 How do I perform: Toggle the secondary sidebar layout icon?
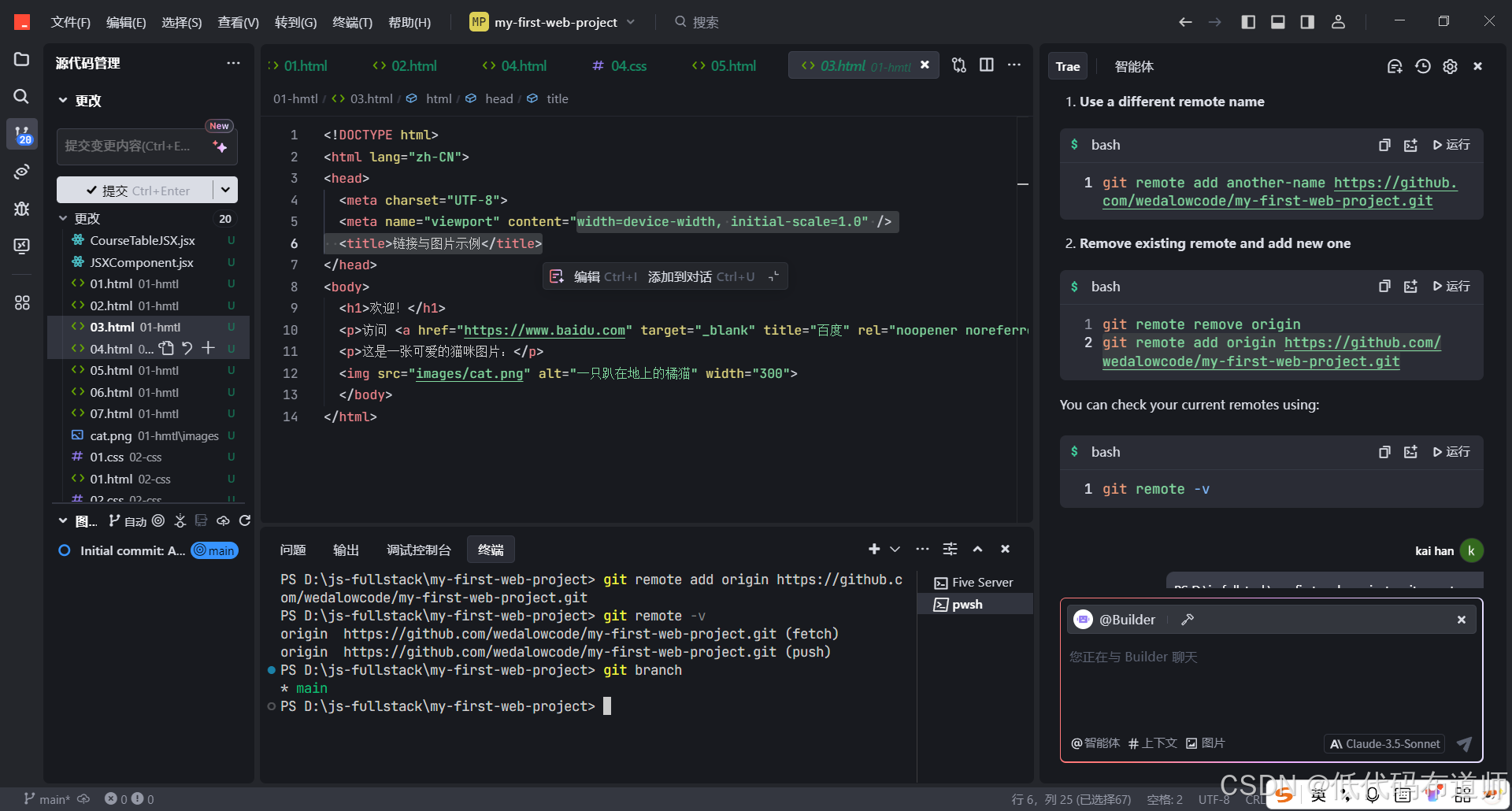[x=1307, y=22]
